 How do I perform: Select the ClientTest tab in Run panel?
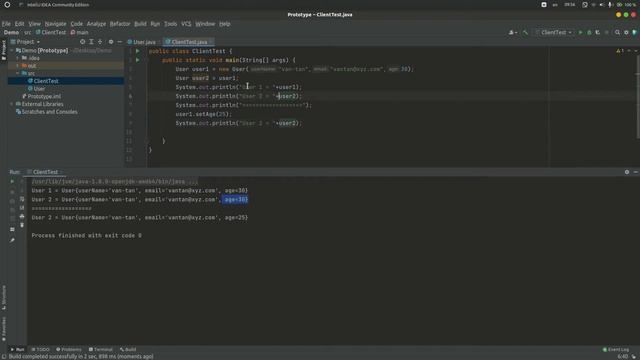tap(44, 172)
